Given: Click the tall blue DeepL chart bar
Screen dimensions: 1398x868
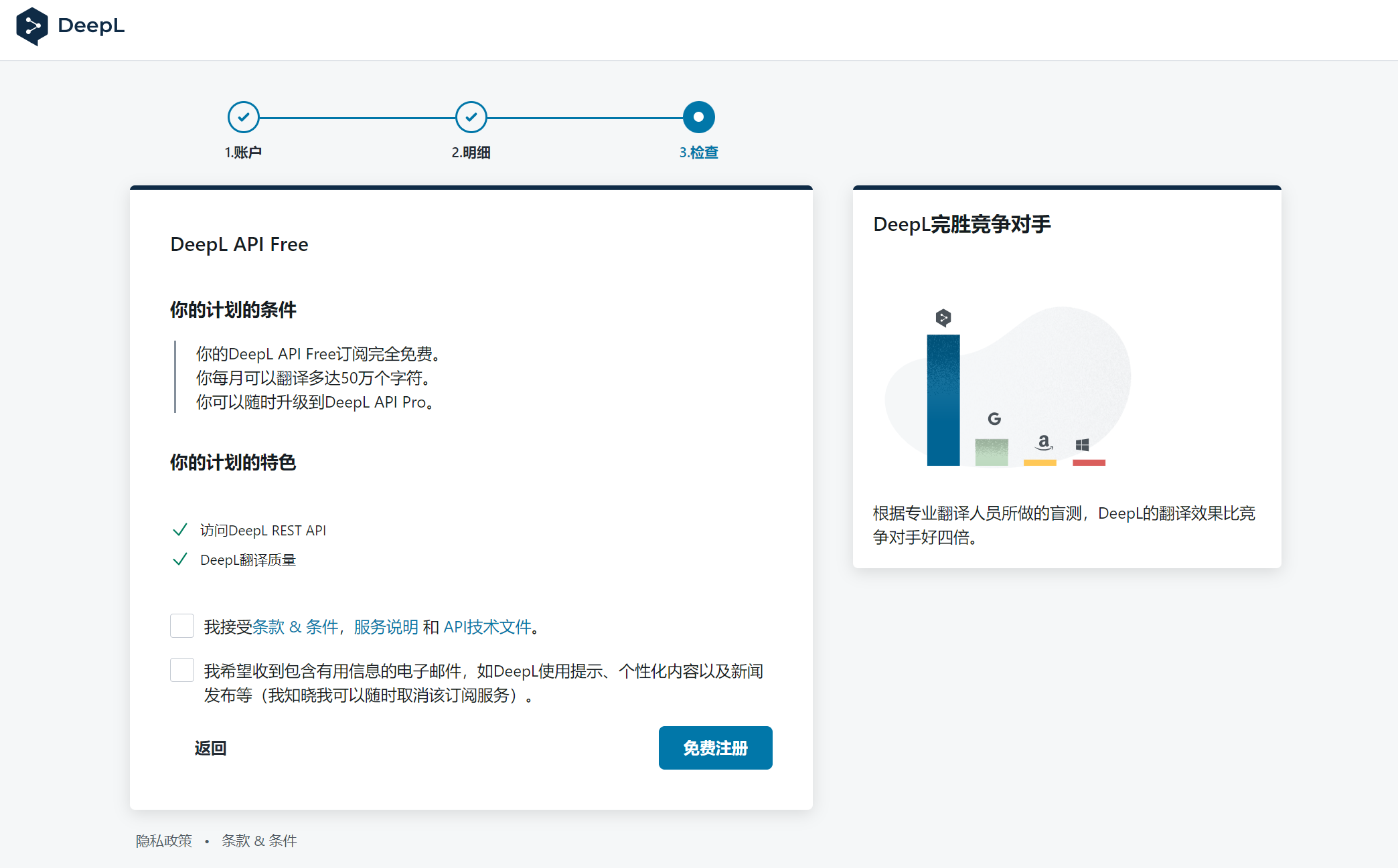Looking at the screenshot, I should 943,400.
